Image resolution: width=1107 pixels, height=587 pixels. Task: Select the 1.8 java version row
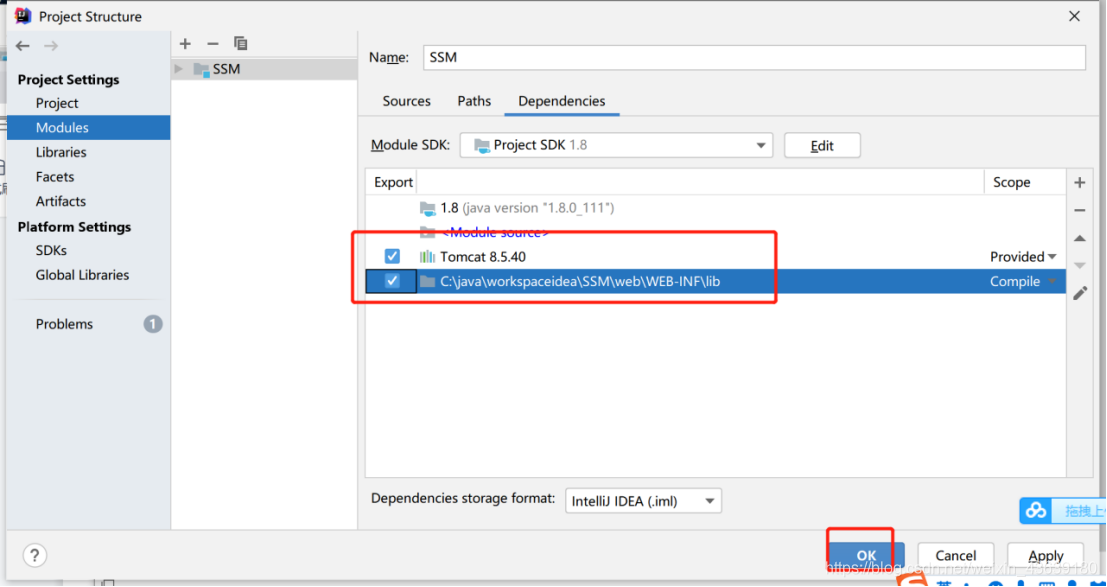click(715, 208)
